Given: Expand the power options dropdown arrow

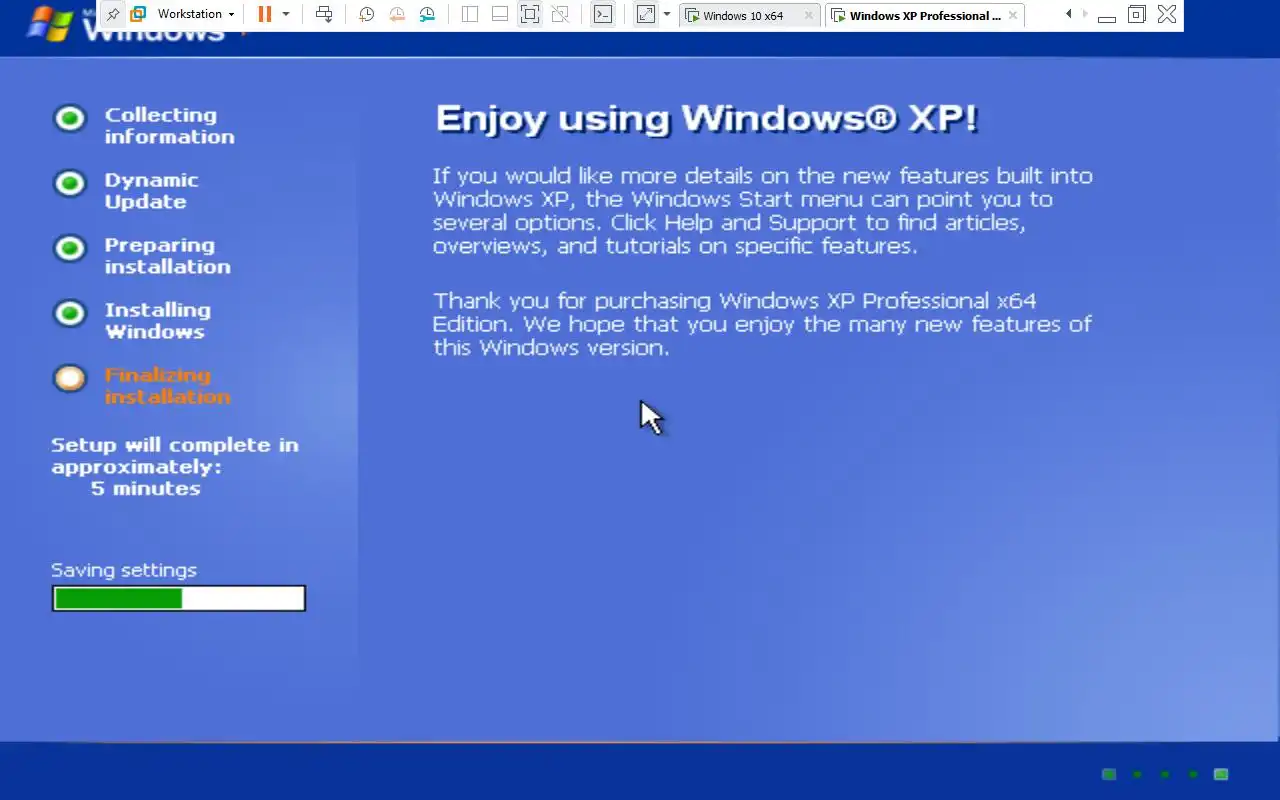Looking at the screenshot, I should click(x=286, y=14).
